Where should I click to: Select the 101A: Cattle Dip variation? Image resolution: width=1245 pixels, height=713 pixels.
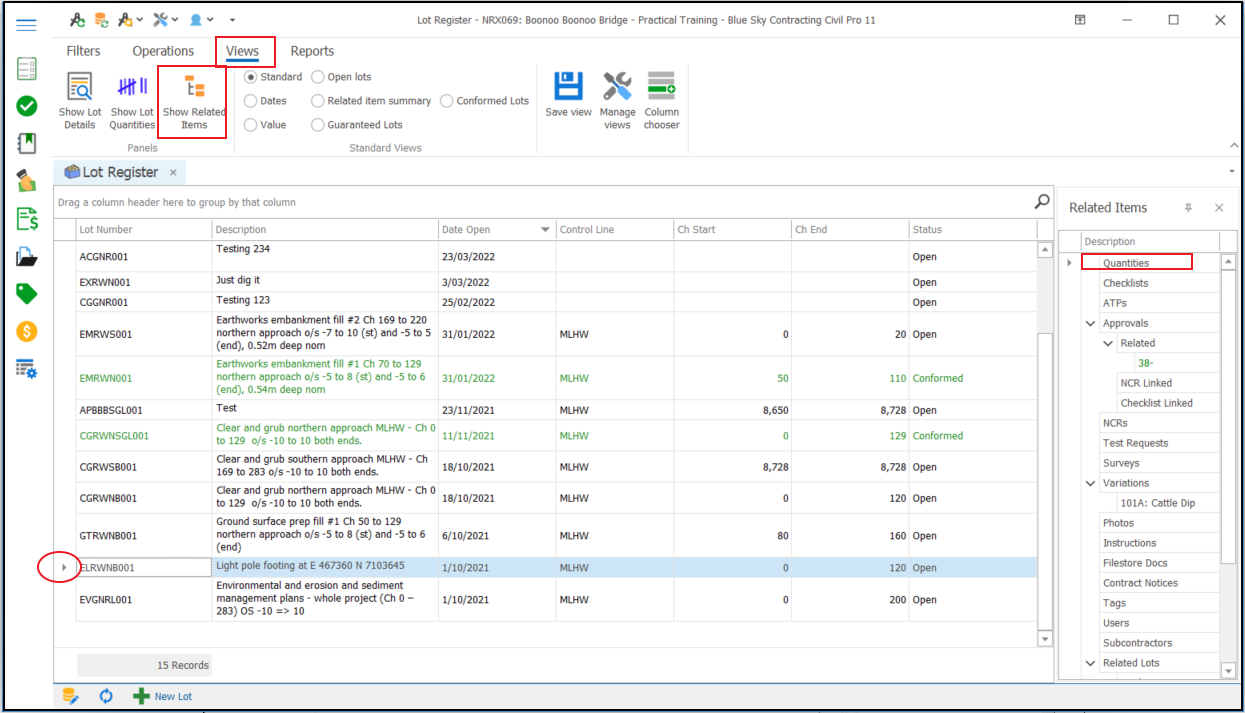pyautogui.click(x=1157, y=503)
